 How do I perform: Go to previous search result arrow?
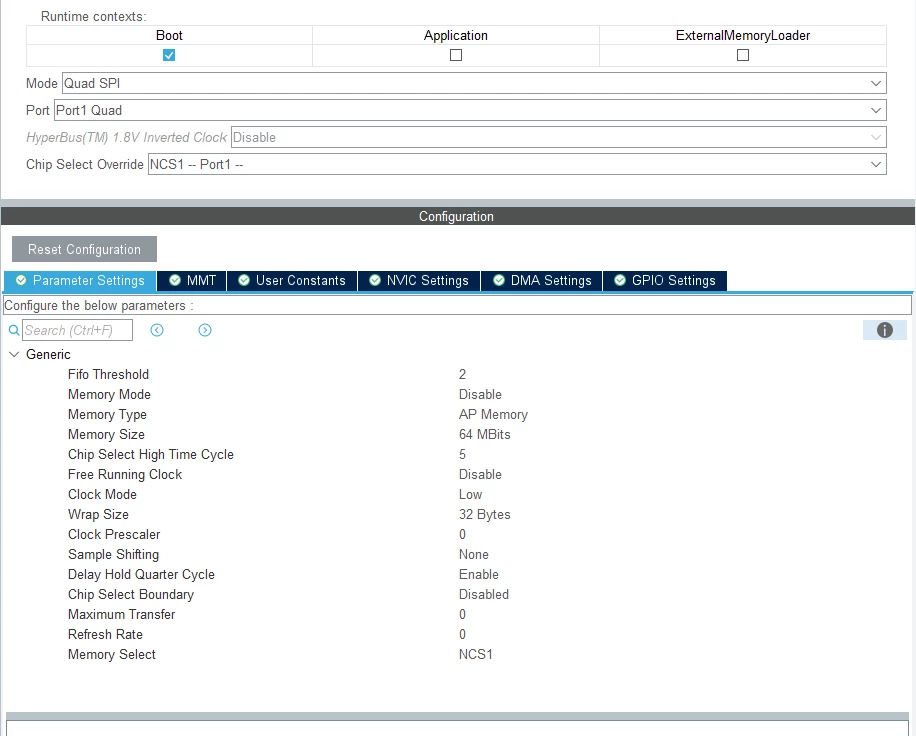coord(157,330)
